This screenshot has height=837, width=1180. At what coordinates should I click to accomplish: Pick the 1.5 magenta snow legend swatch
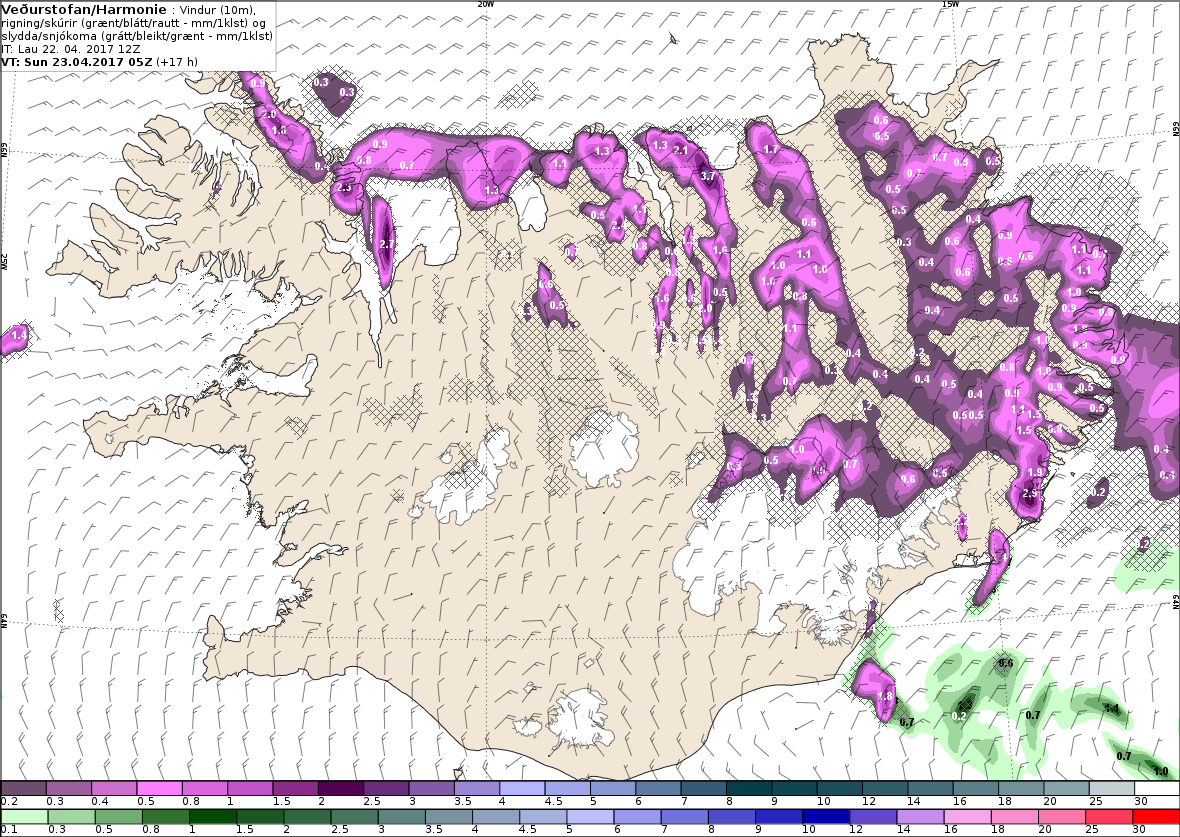(295, 788)
